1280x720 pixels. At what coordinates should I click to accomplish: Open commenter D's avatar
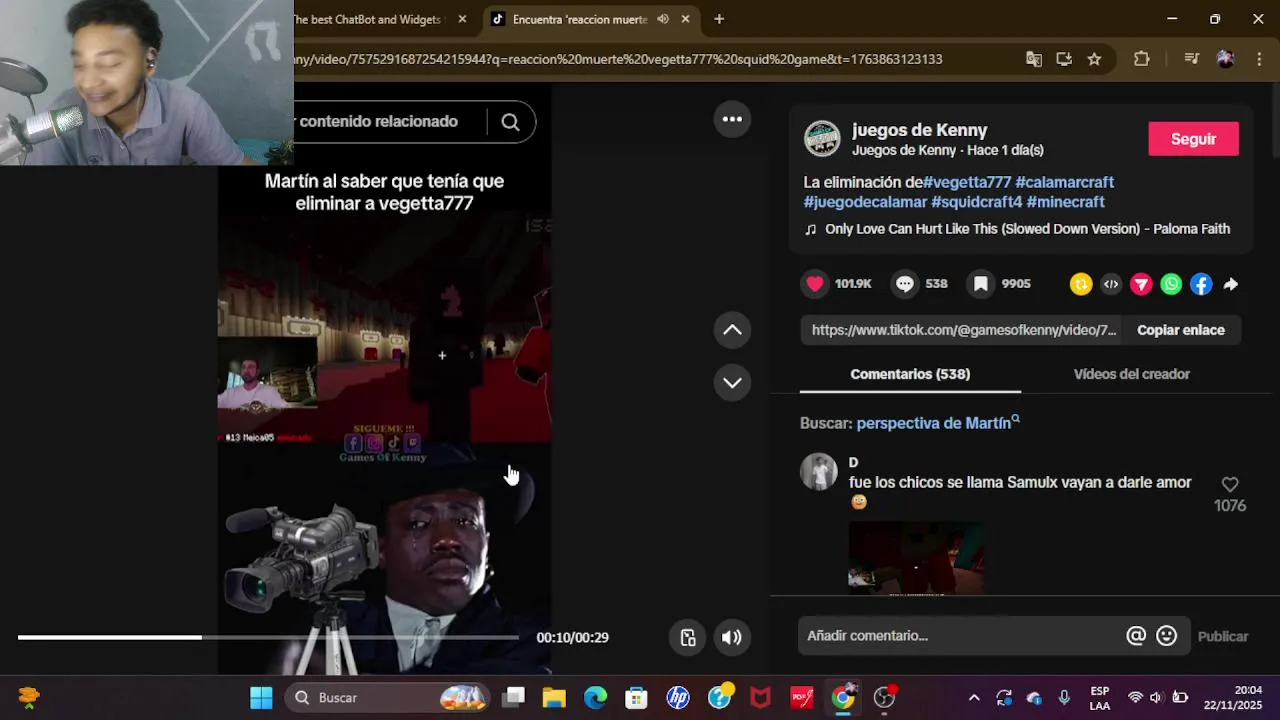point(818,472)
